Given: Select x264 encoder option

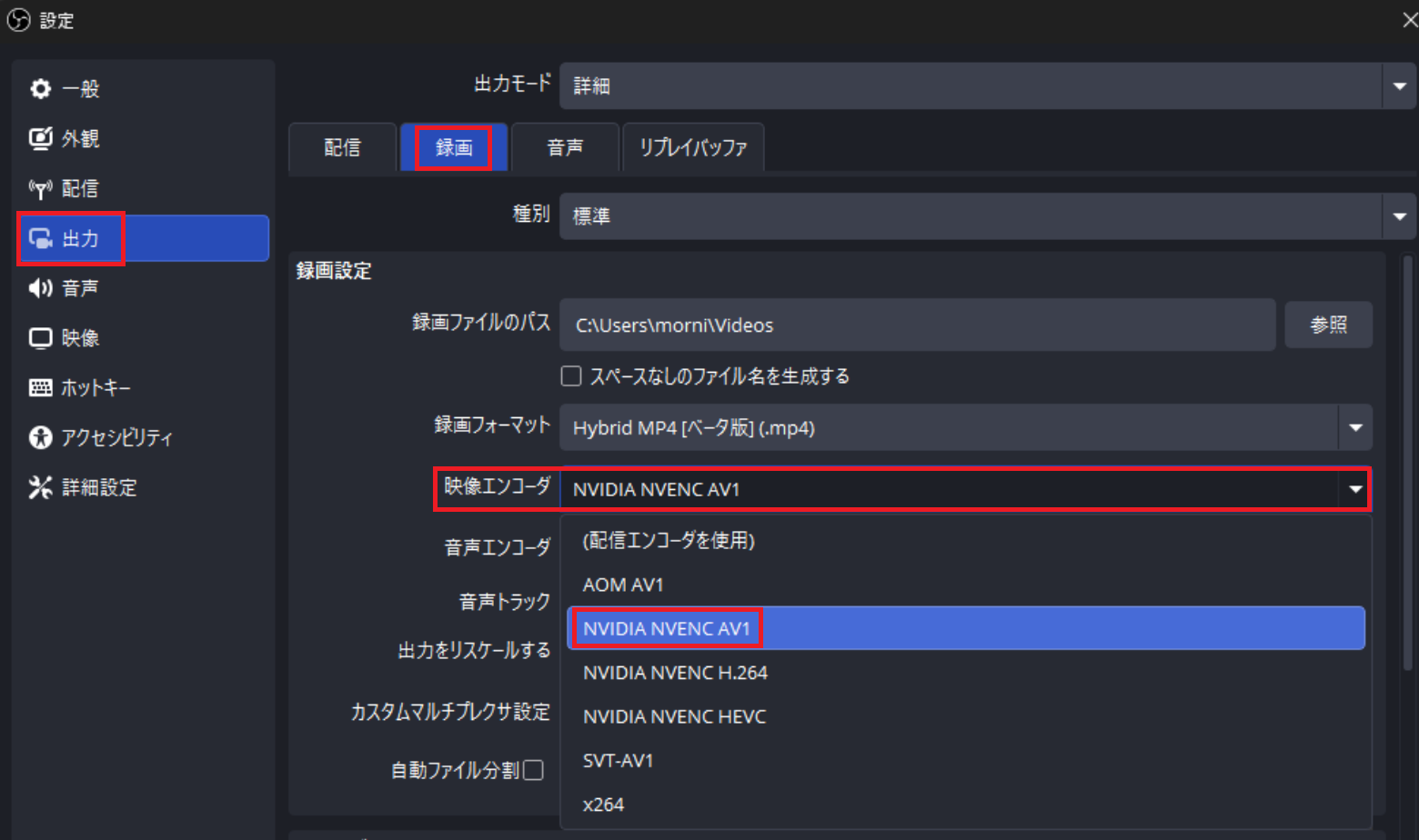Looking at the screenshot, I should tap(604, 805).
